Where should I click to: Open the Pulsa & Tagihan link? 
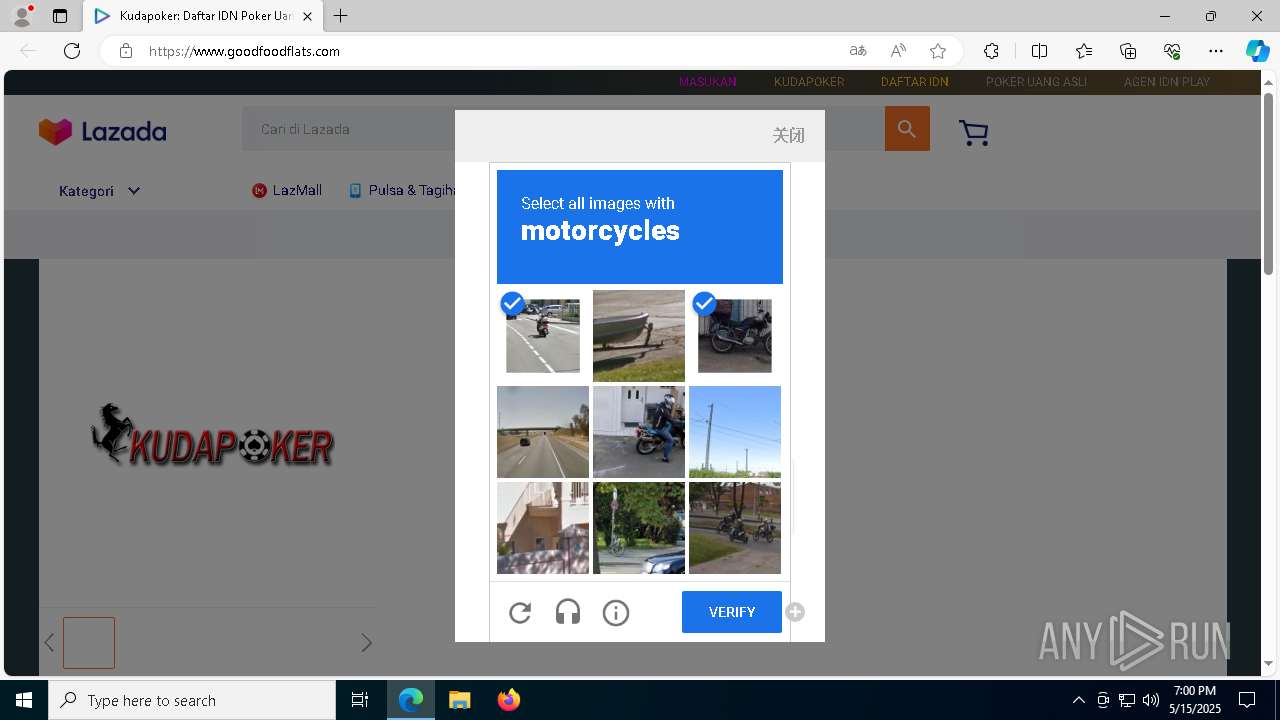tap(403, 190)
